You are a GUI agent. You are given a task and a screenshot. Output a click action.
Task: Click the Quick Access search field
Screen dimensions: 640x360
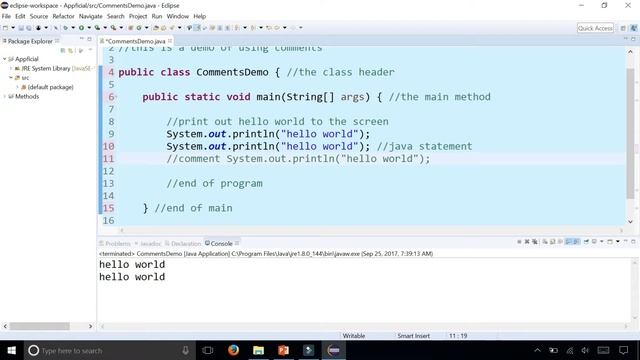coord(595,28)
